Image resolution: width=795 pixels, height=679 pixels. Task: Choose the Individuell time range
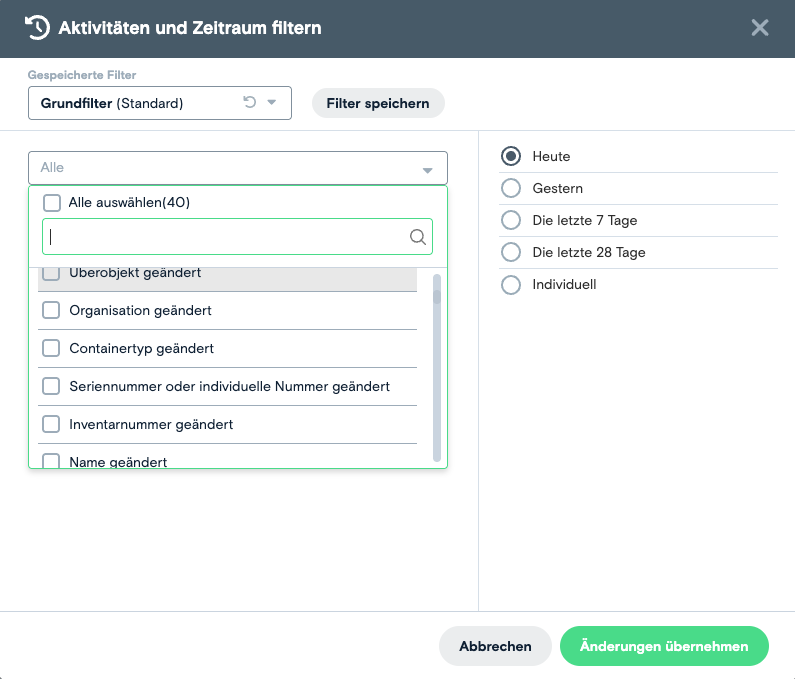511,284
